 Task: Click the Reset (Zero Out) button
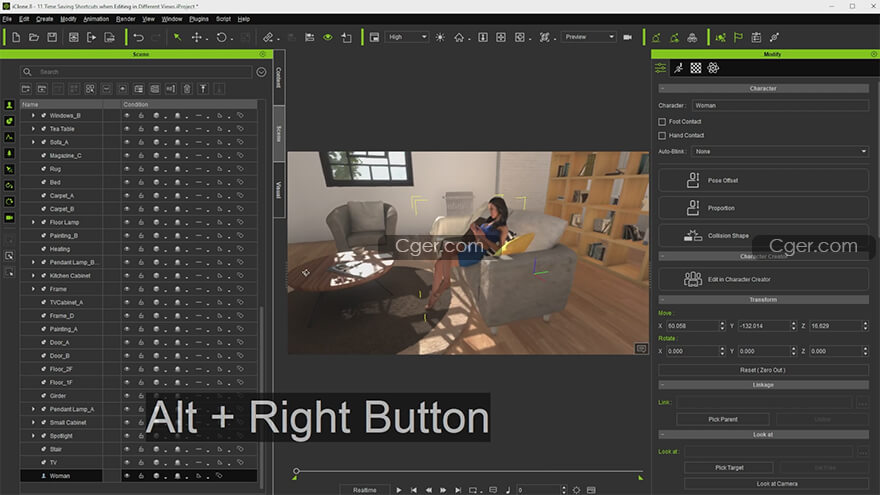click(x=763, y=370)
